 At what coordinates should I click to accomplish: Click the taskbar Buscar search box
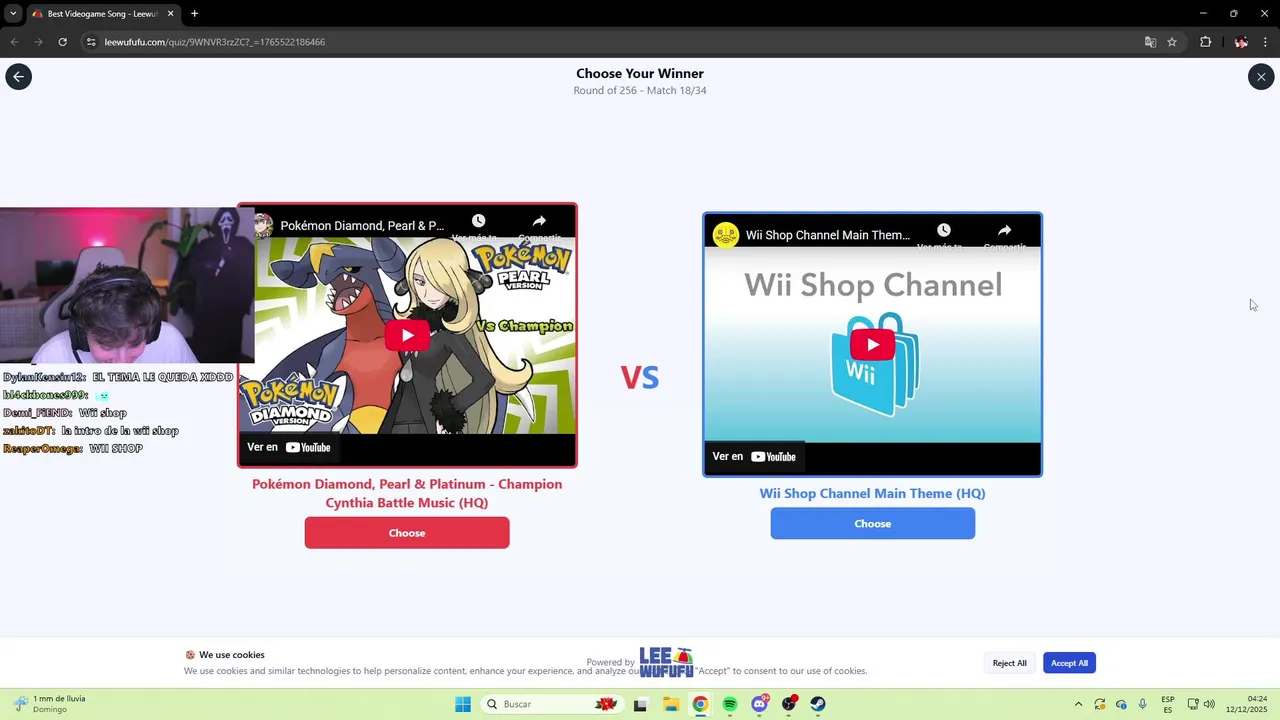[x=550, y=704]
